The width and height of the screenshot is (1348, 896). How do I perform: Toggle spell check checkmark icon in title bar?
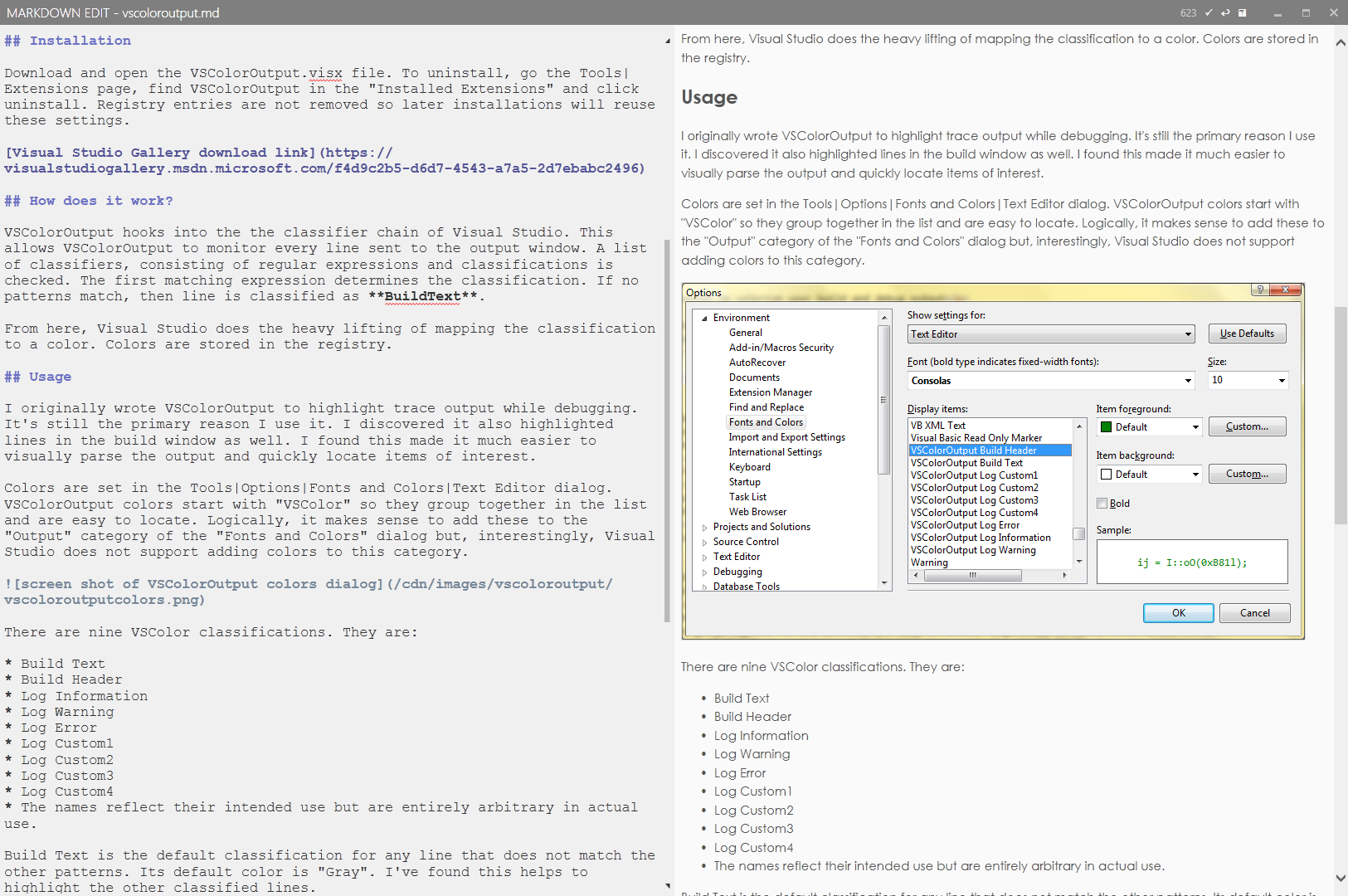1209,12
